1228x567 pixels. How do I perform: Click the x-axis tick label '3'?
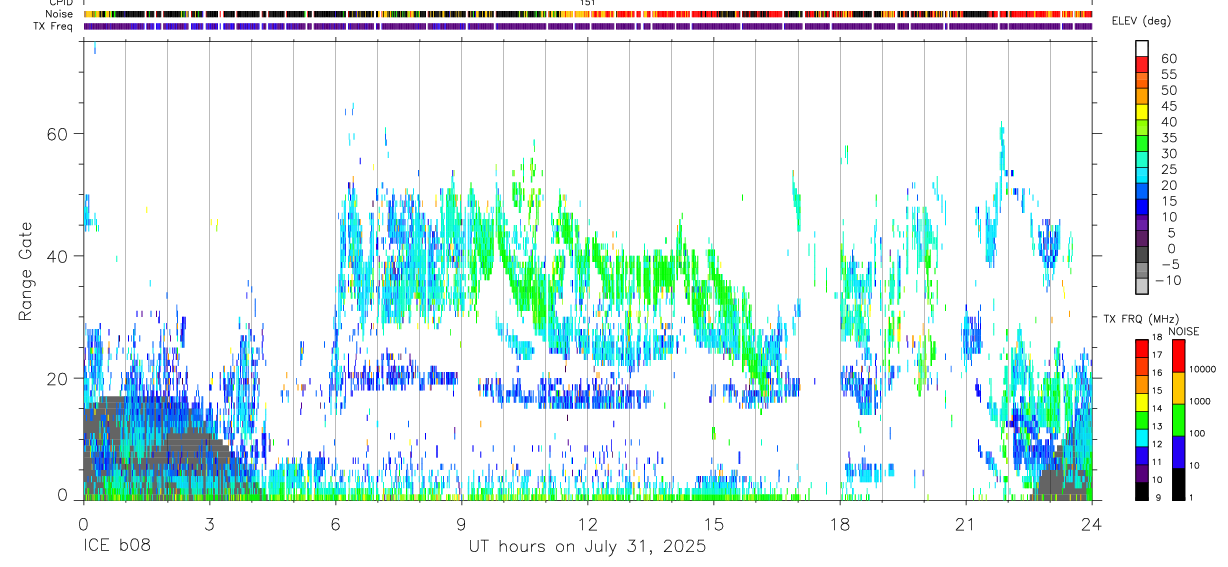[x=209, y=524]
